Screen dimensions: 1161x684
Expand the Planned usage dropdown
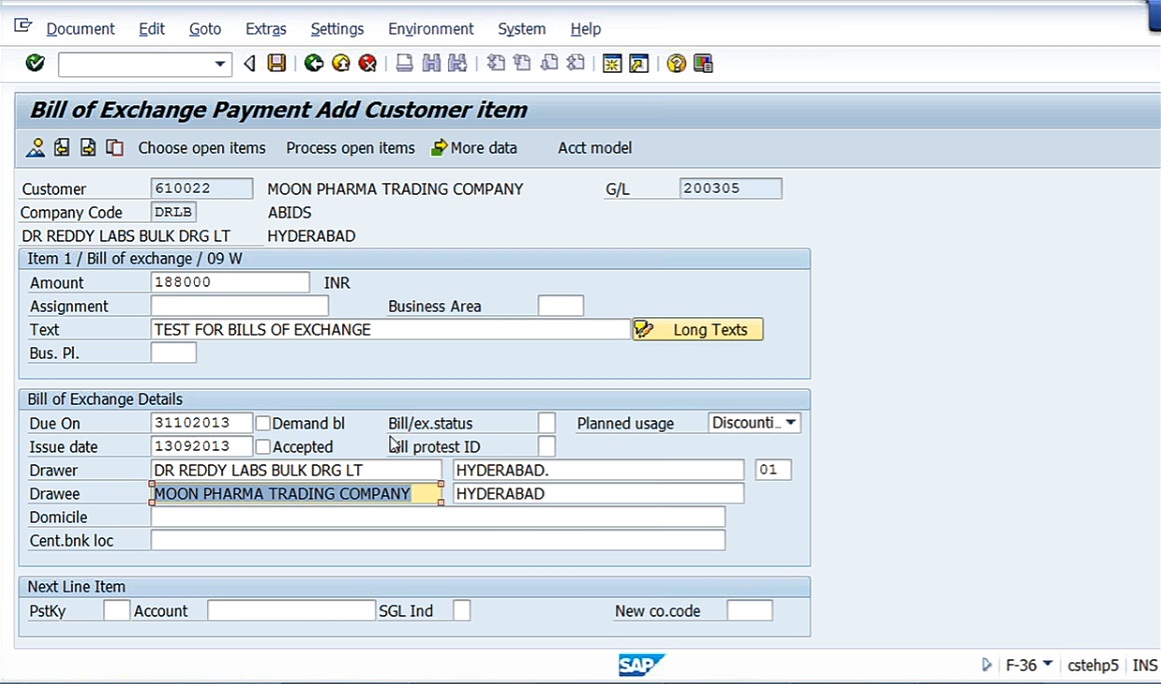791,423
